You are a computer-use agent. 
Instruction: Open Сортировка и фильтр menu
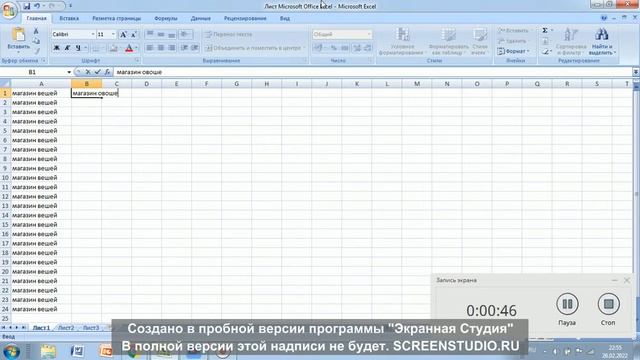click(x=571, y=41)
